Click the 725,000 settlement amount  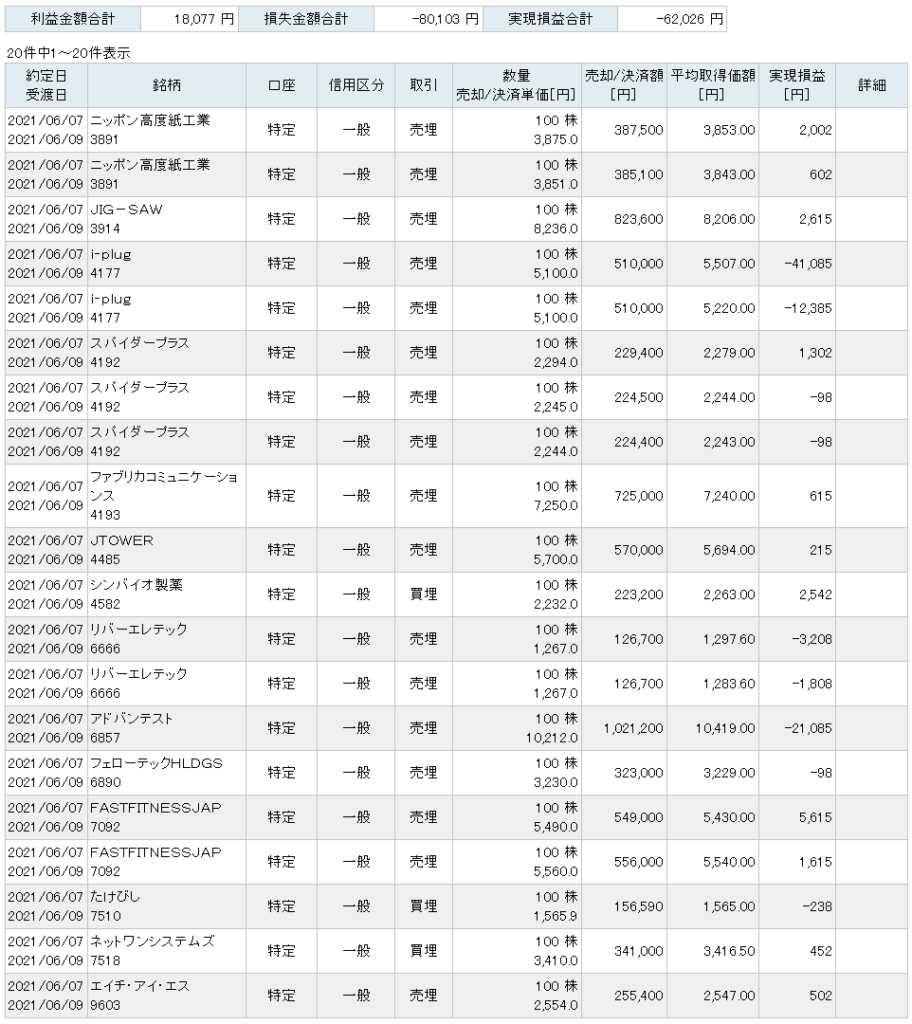[x=638, y=496]
